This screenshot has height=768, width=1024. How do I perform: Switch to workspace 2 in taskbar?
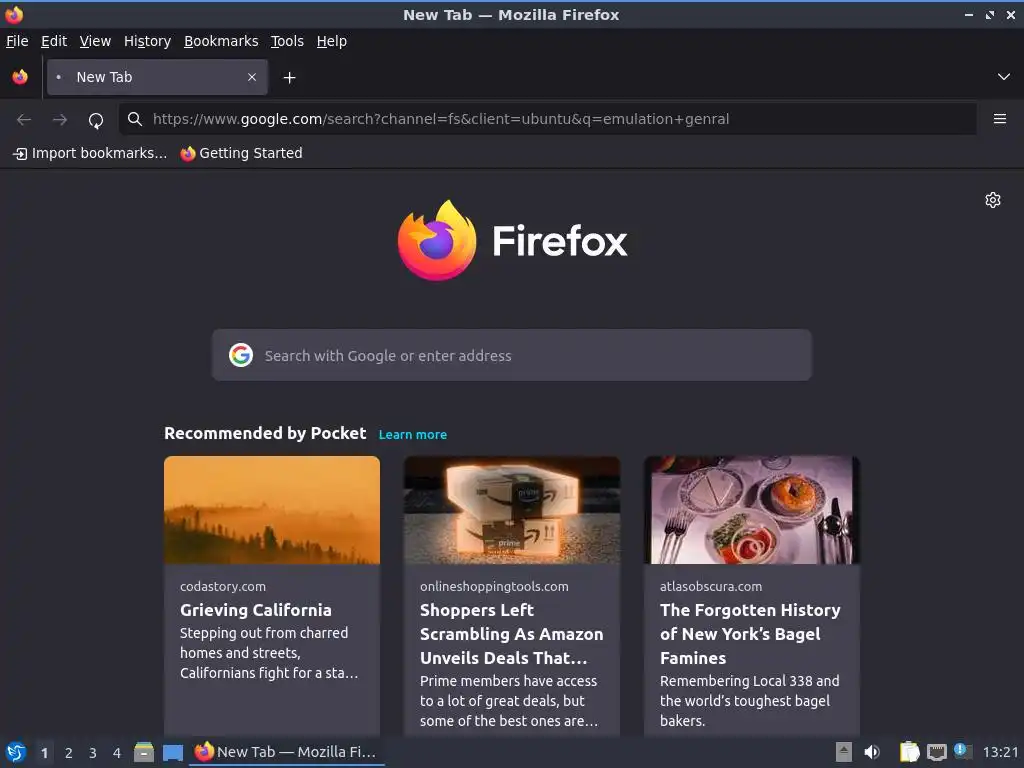point(69,753)
